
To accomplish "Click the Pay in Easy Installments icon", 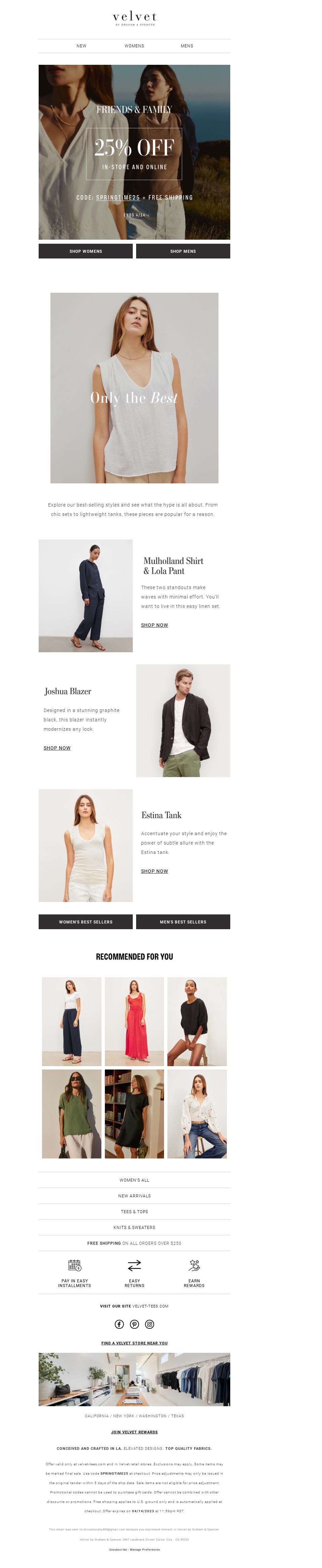I will [74, 1265].
